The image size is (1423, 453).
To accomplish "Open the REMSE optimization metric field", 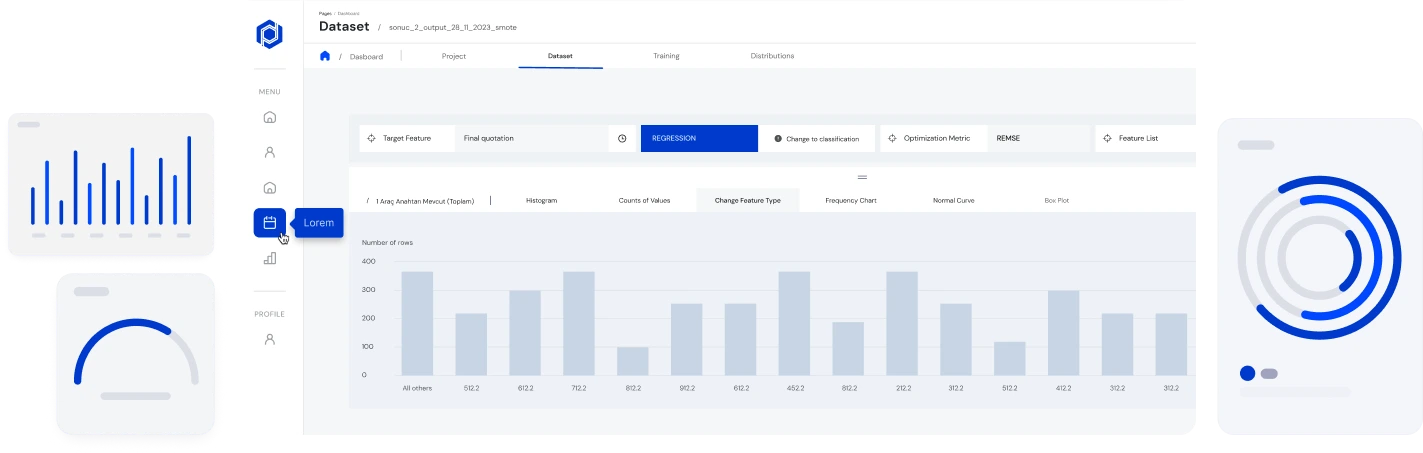I will [1039, 138].
